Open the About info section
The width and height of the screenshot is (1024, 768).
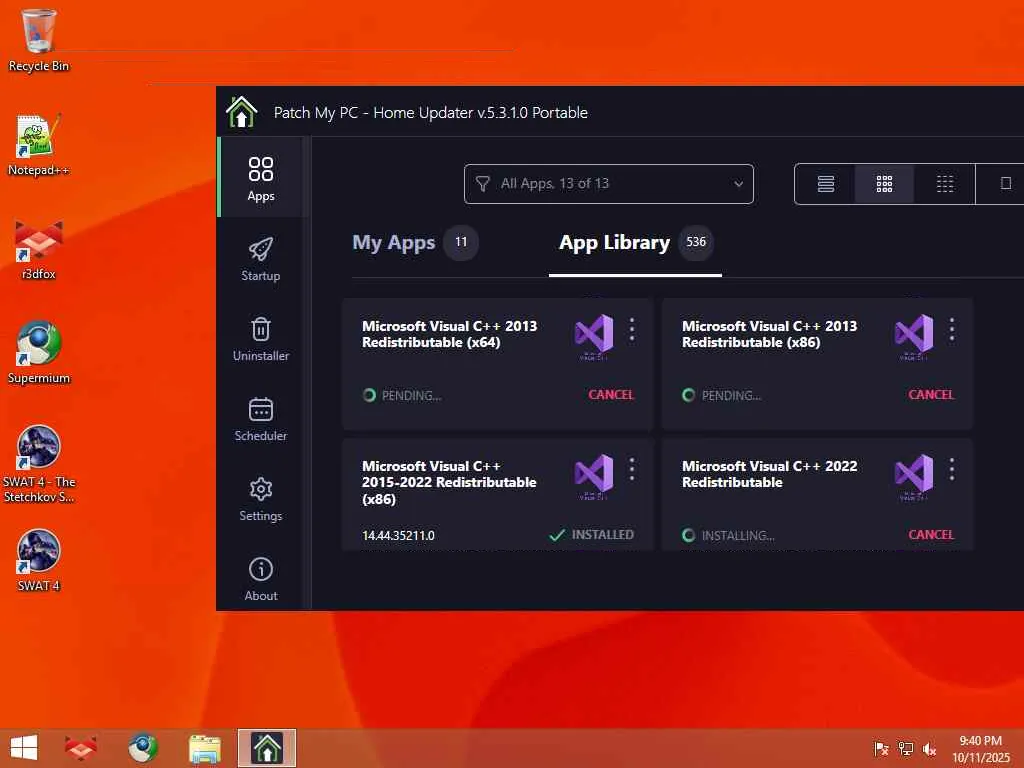[261, 579]
